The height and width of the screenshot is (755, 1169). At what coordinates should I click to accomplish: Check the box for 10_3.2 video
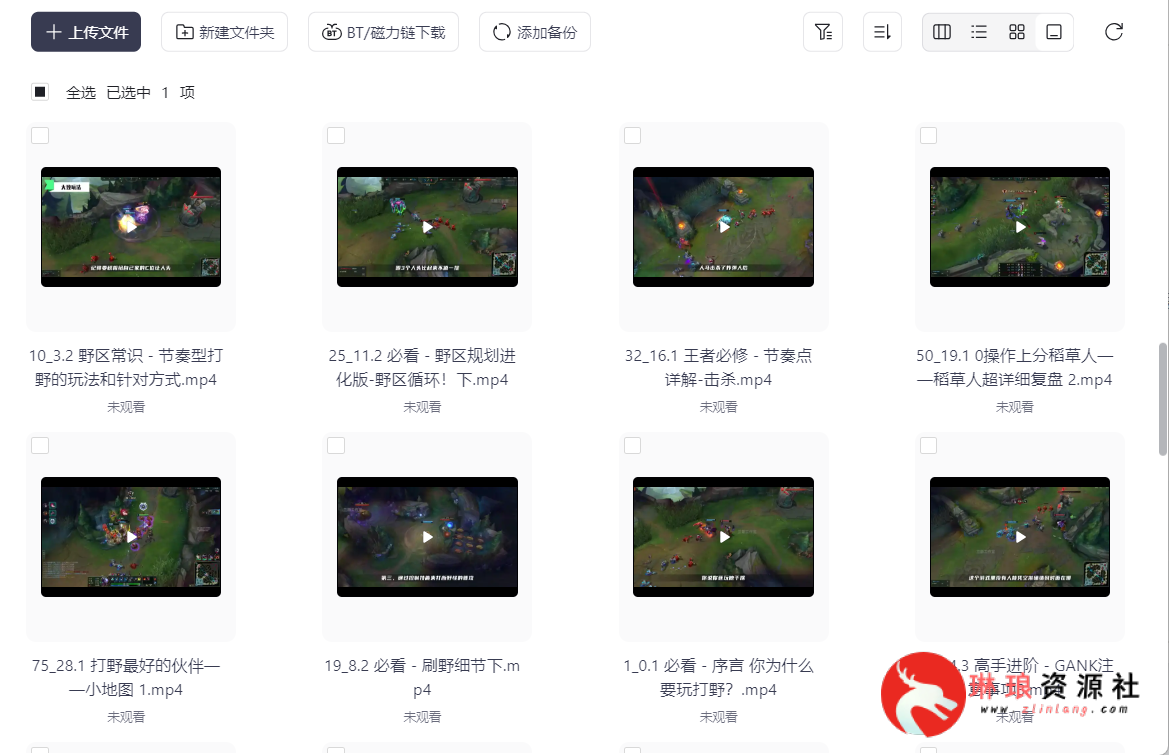pos(40,135)
